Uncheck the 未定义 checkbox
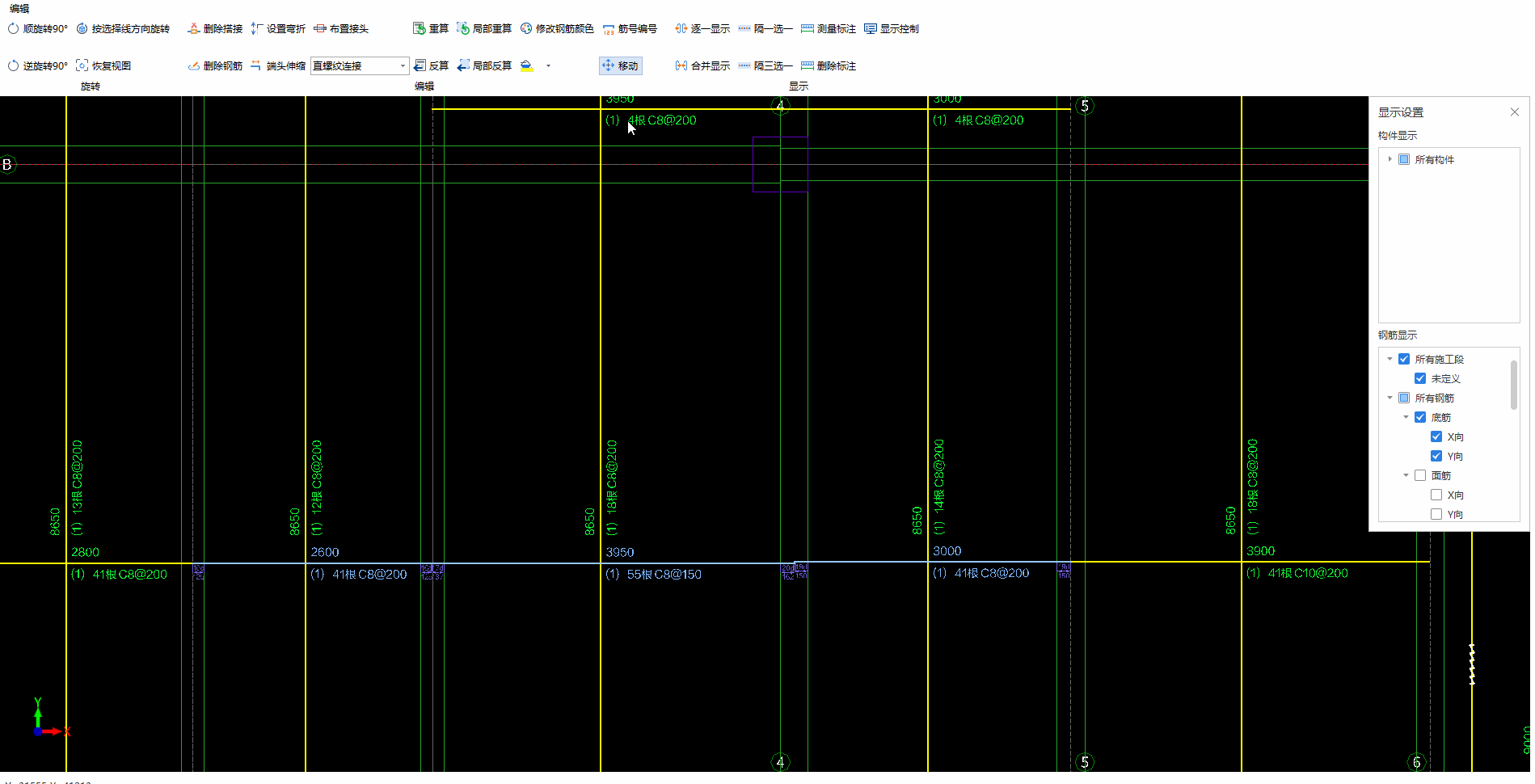This screenshot has height=784, width=1535. 1420,379
